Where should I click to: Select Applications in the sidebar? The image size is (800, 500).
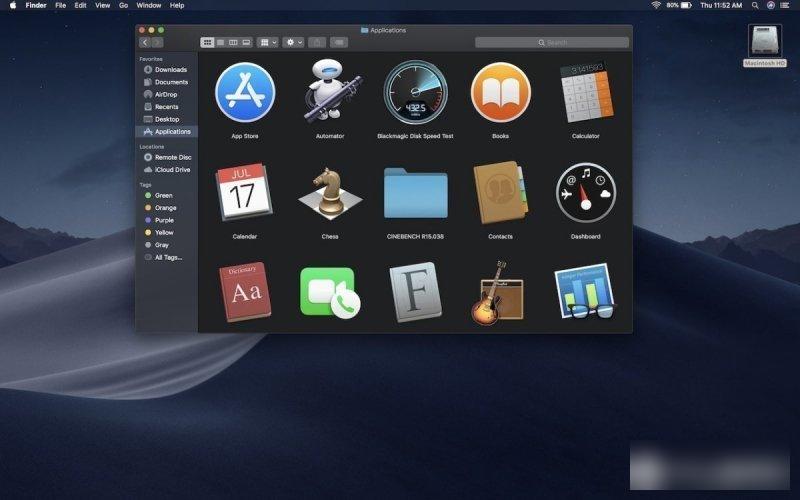166,132
